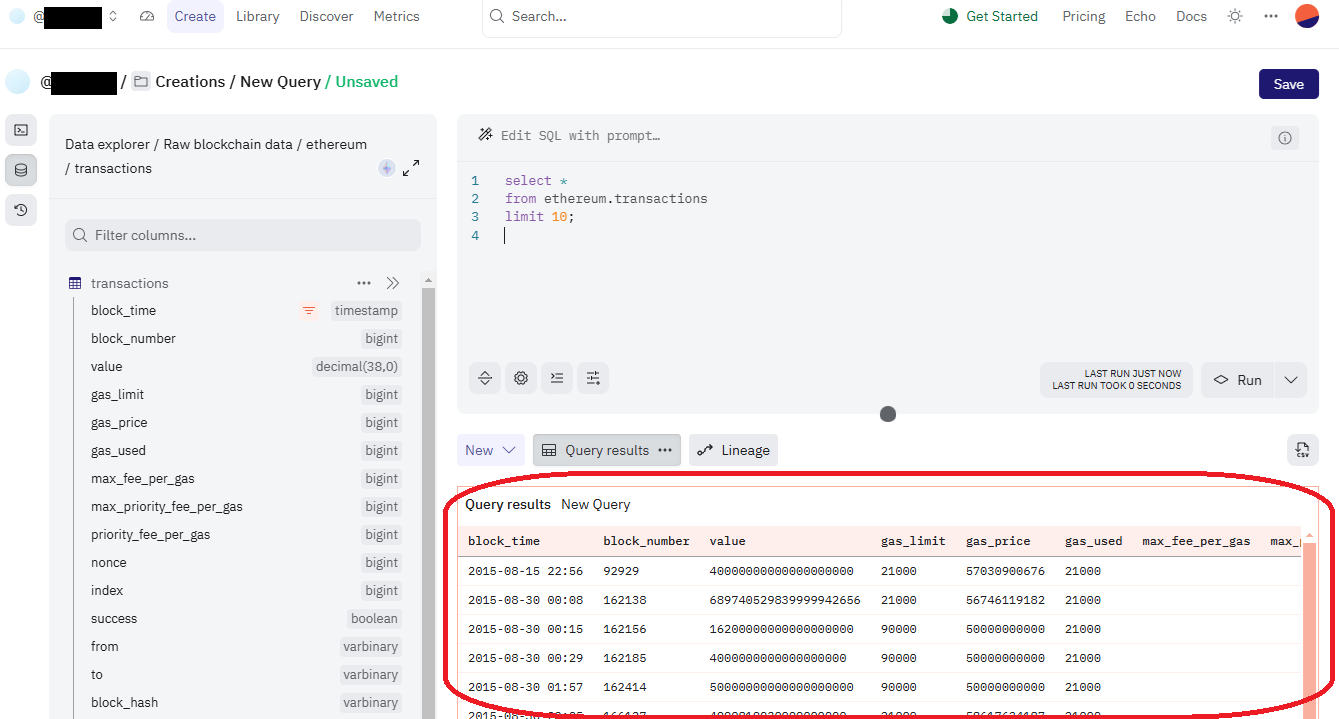
Task: Click the value results column header
Action: pos(727,541)
